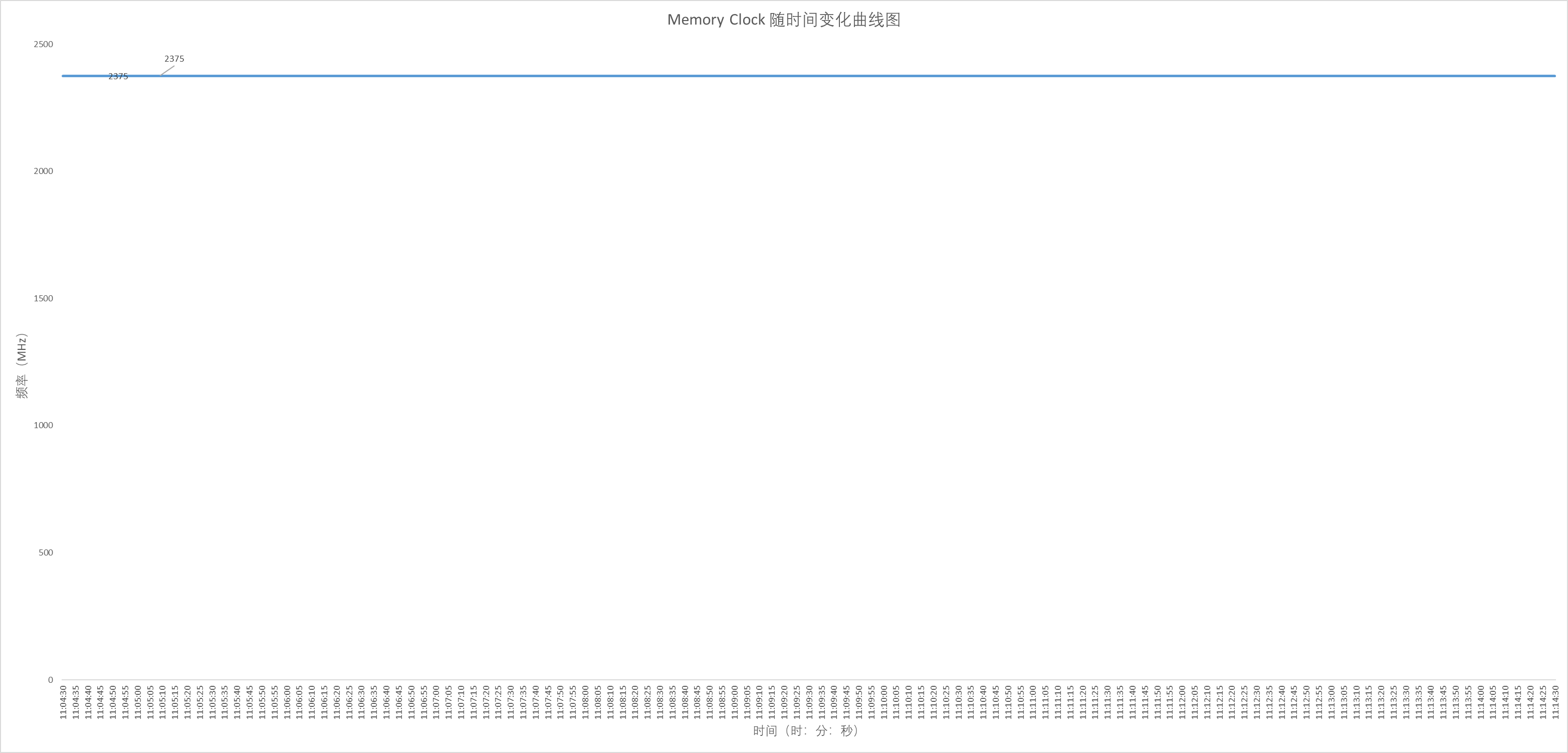Click the 1000 y-axis tick label
The width and height of the screenshot is (1568, 753).
pyautogui.click(x=43, y=426)
